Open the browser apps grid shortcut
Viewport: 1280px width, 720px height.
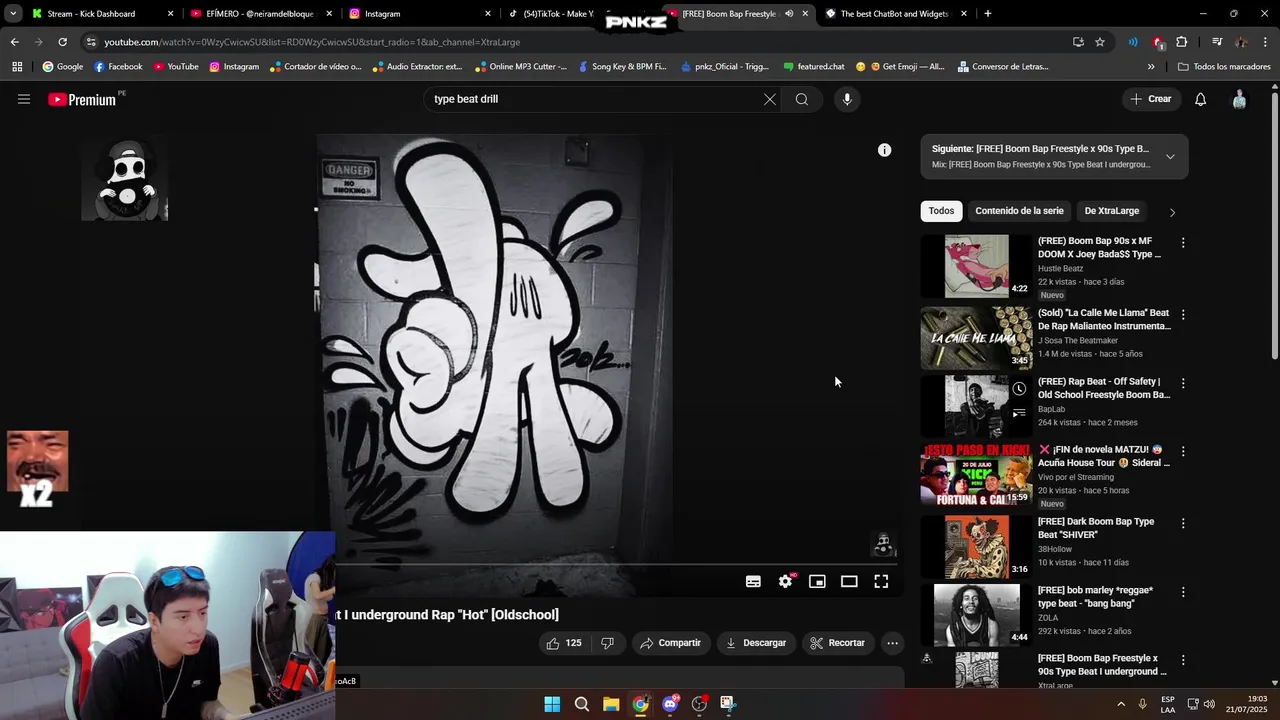point(17,67)
